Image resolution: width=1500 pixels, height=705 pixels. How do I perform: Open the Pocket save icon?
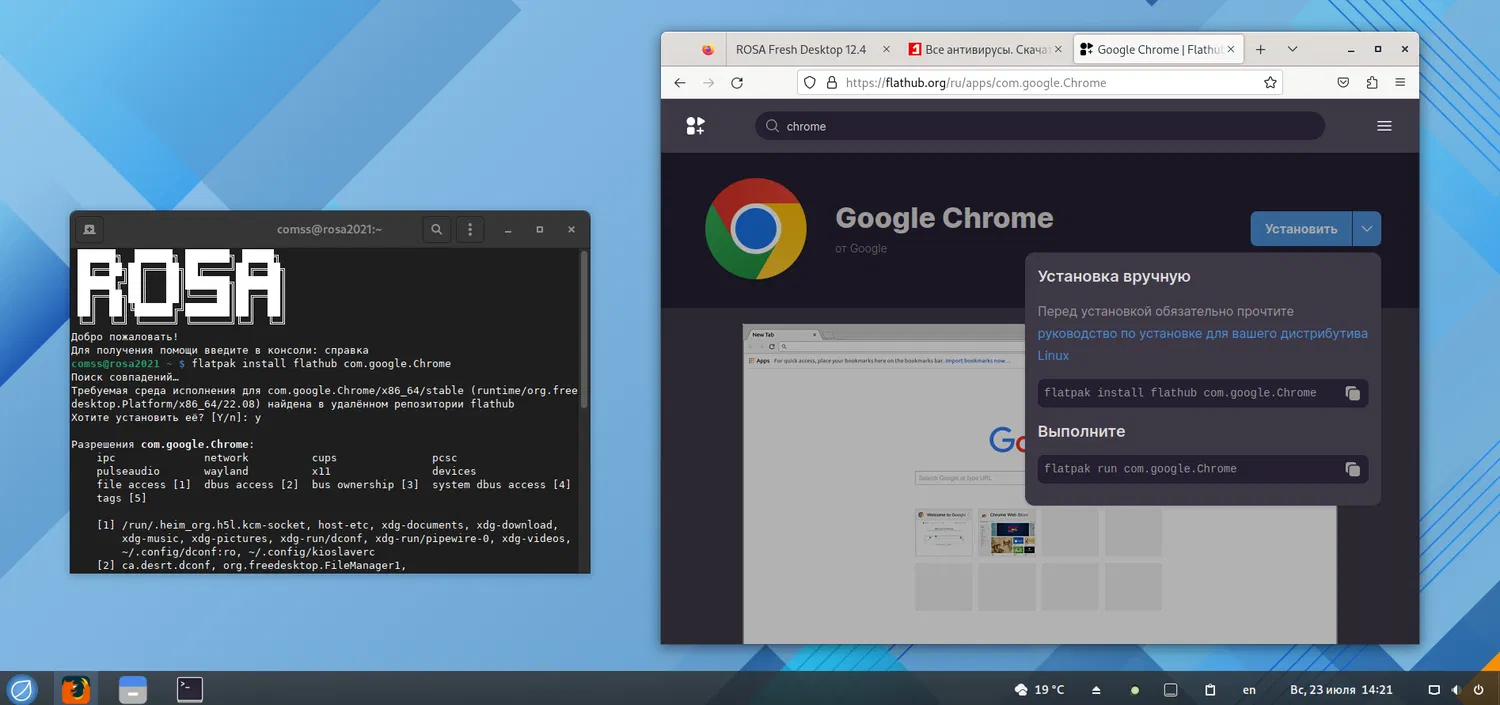(1343, 83)
